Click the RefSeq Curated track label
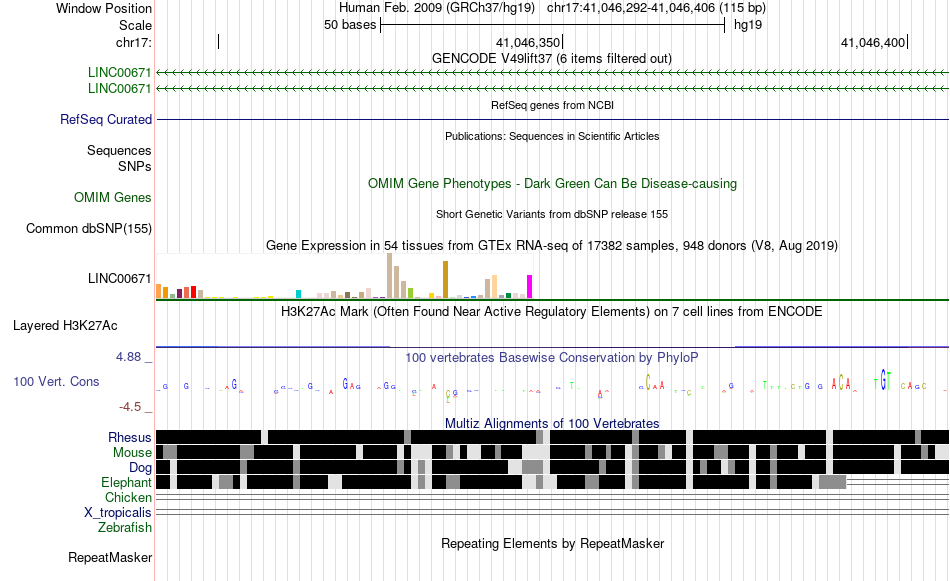The image size is (950, 581). (105, 119)
